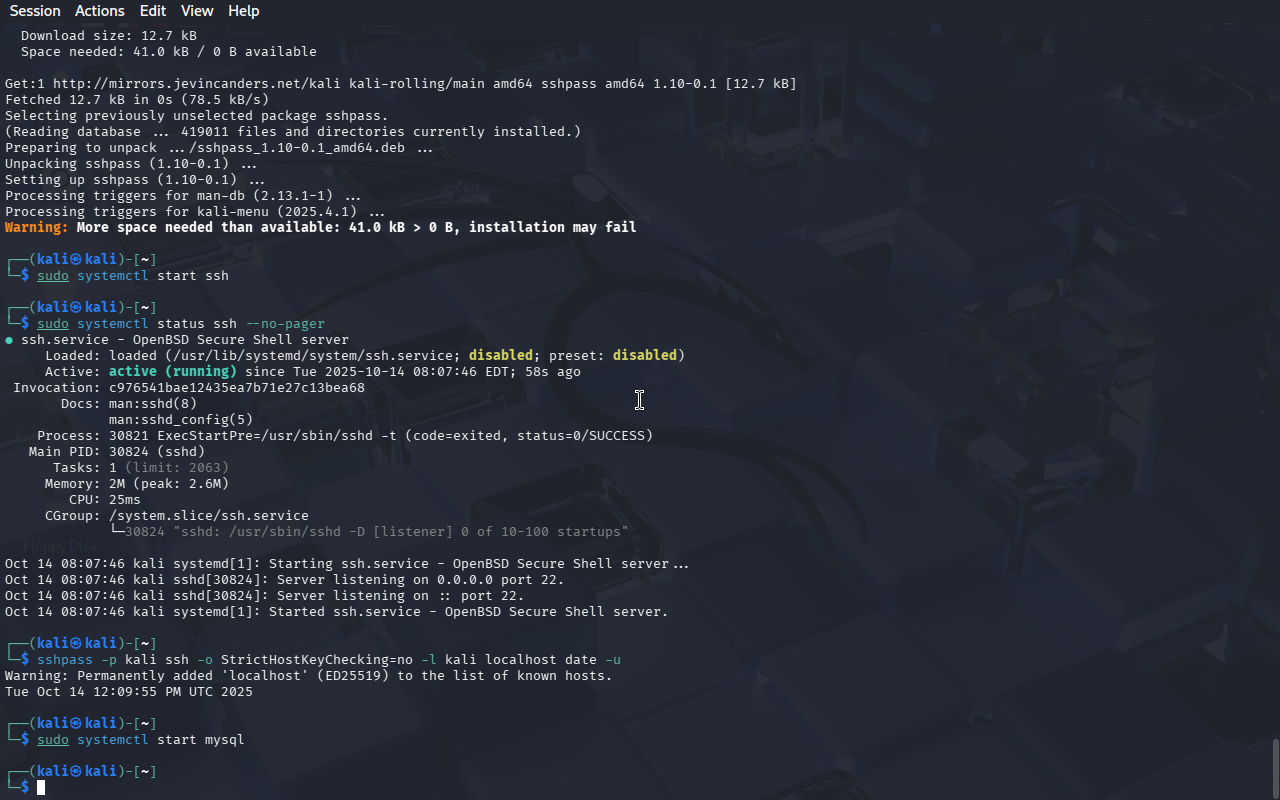Click the 'Tue Oct 14 12:09:55 PM UTC 2025' output

(129, 692)
